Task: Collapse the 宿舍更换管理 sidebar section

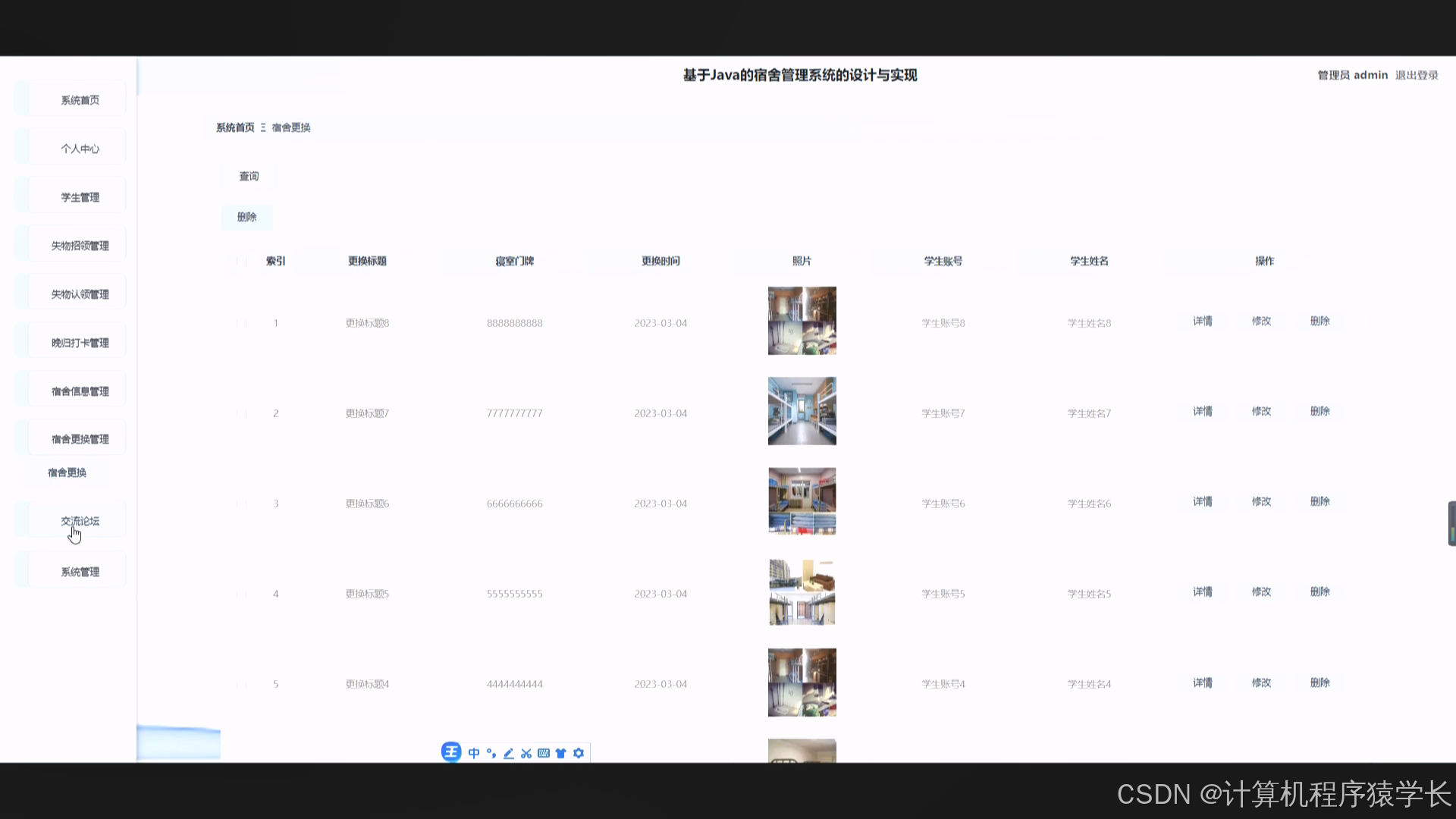Action: pos(80,437)
